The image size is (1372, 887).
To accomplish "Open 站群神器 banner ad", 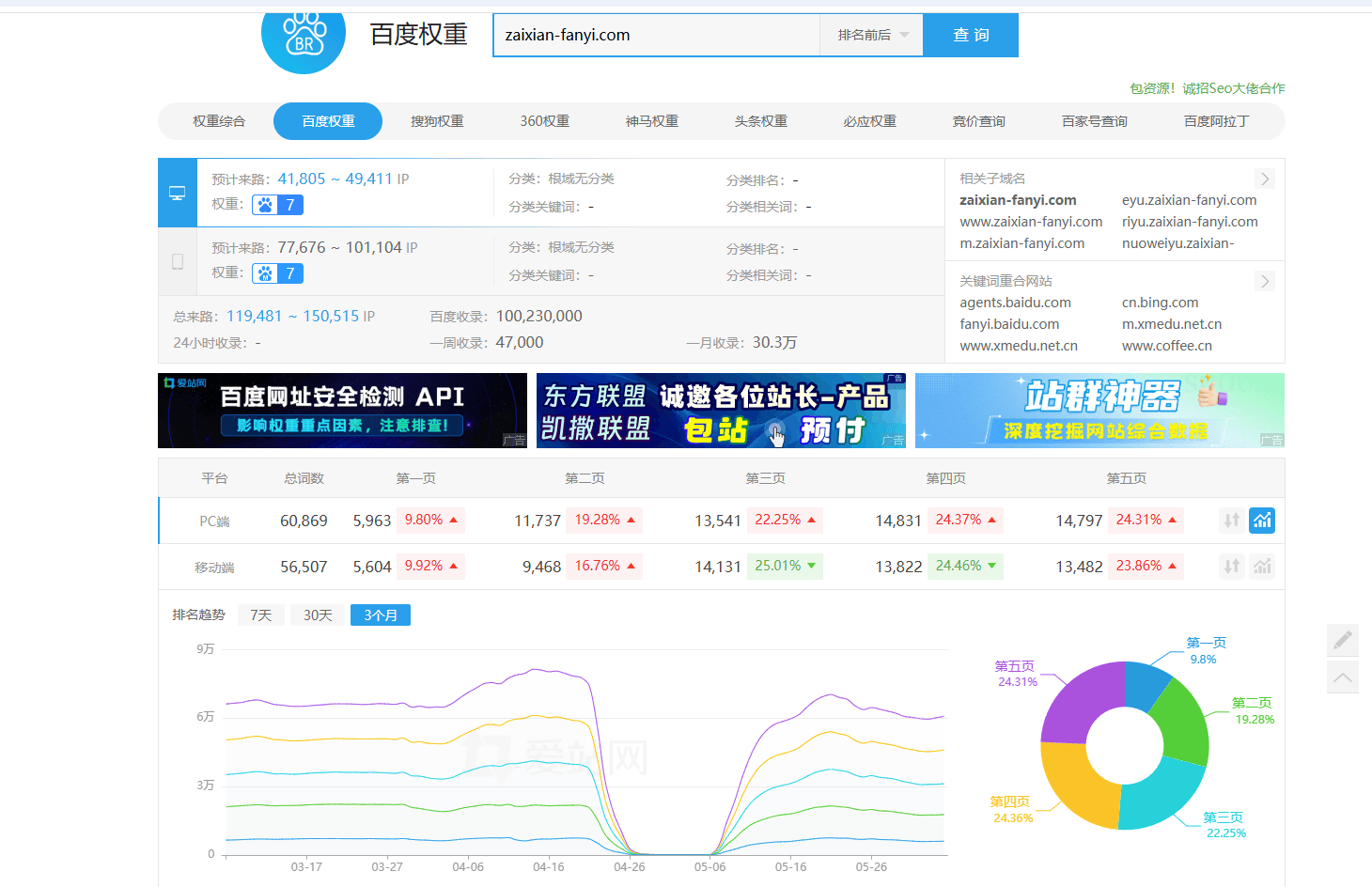I will pos(1099,411).
